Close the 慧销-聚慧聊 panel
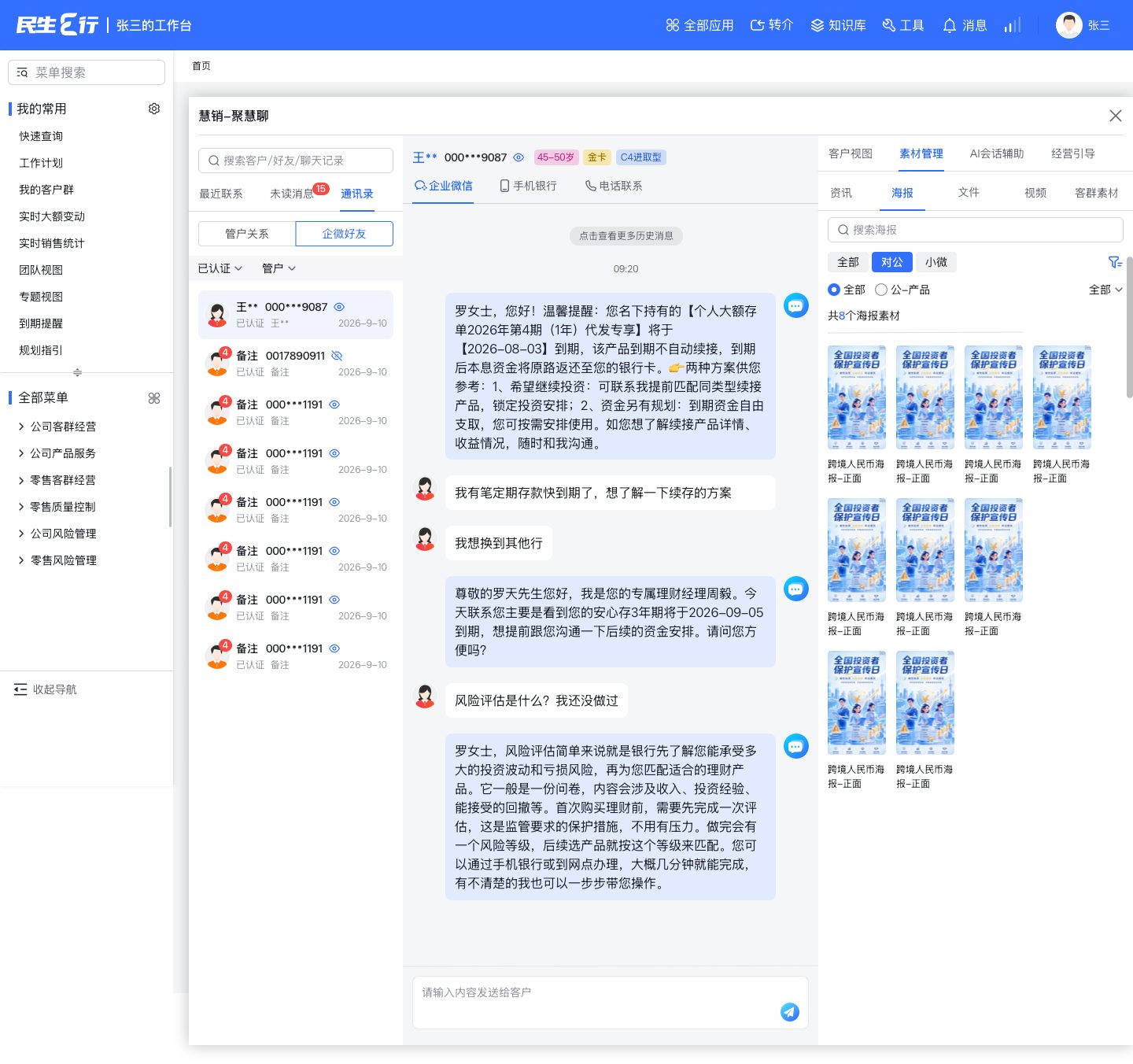This screenshot has width=1133, height=1064. 1116,116
